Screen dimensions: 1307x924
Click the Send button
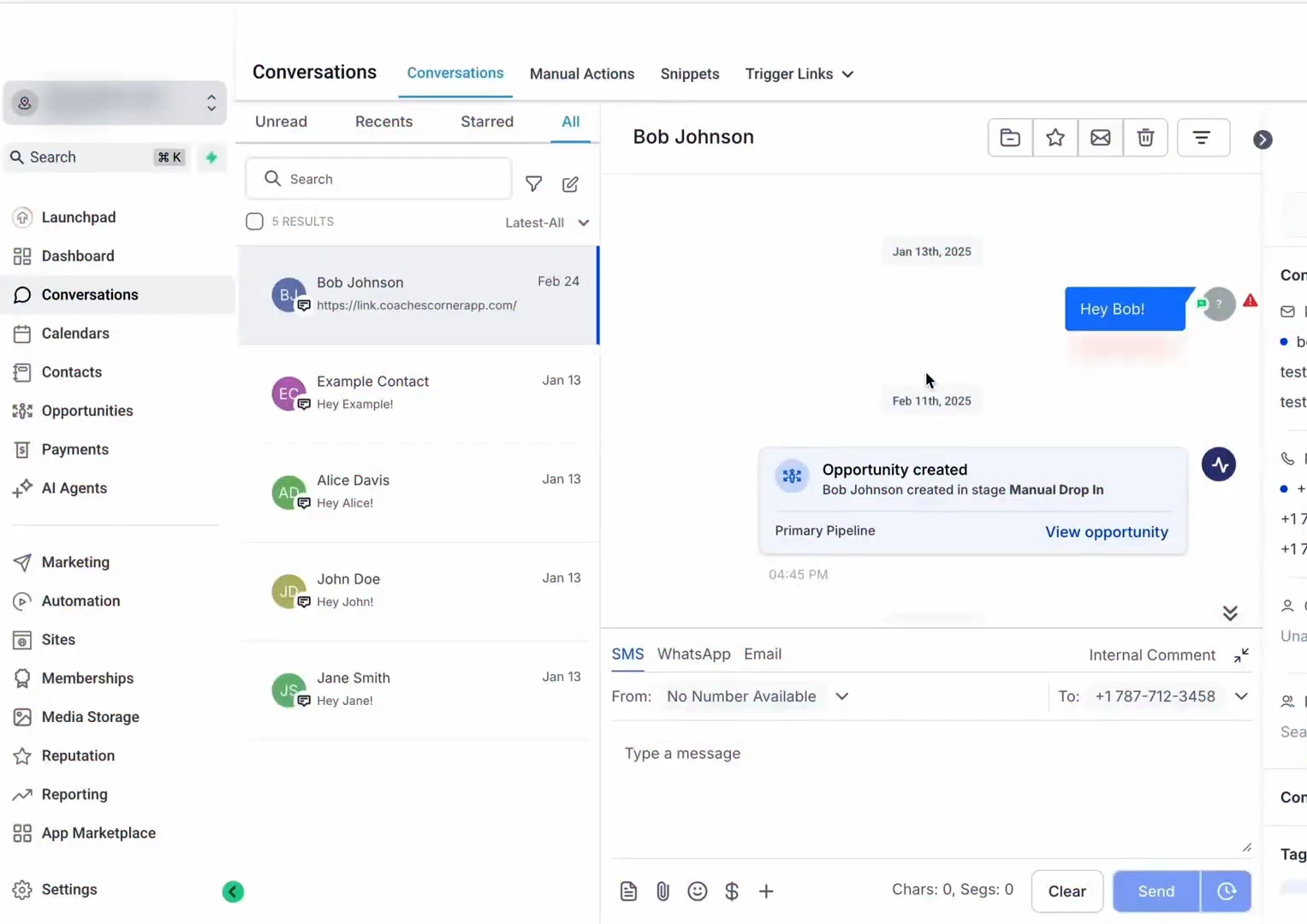(1156, 891)
